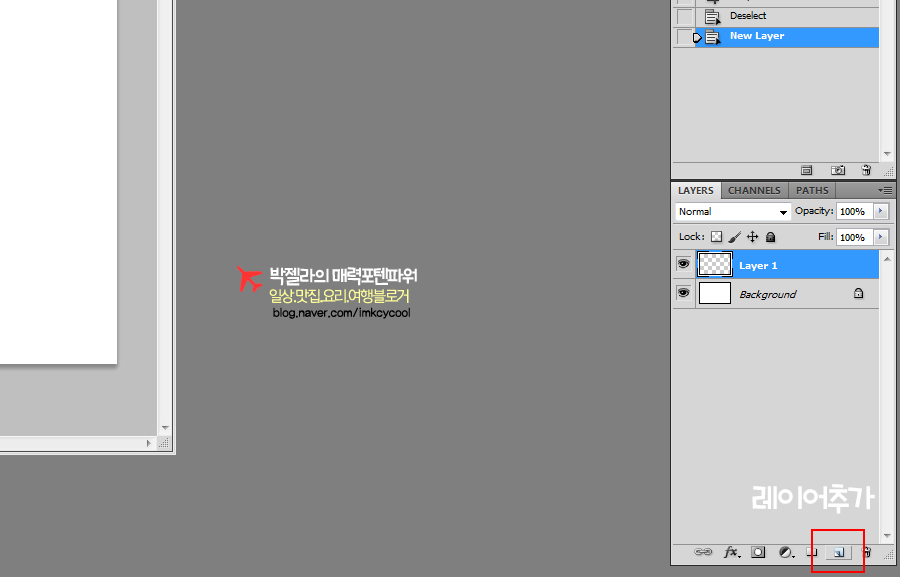Toggle Lock image pixels brush icon
Viewport: 900px width, 577px height.
coord(734,237)
